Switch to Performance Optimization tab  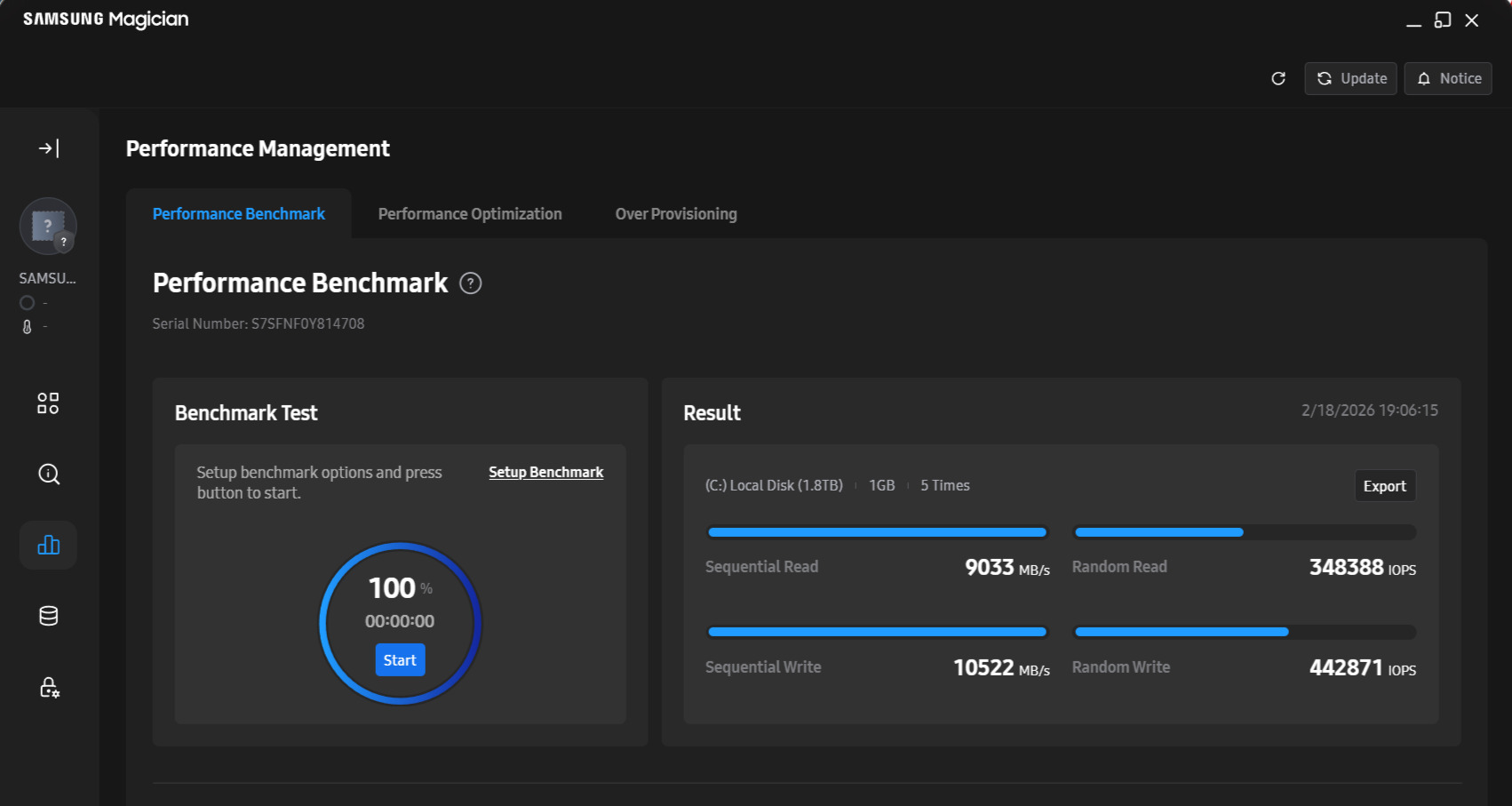point(470,214)
